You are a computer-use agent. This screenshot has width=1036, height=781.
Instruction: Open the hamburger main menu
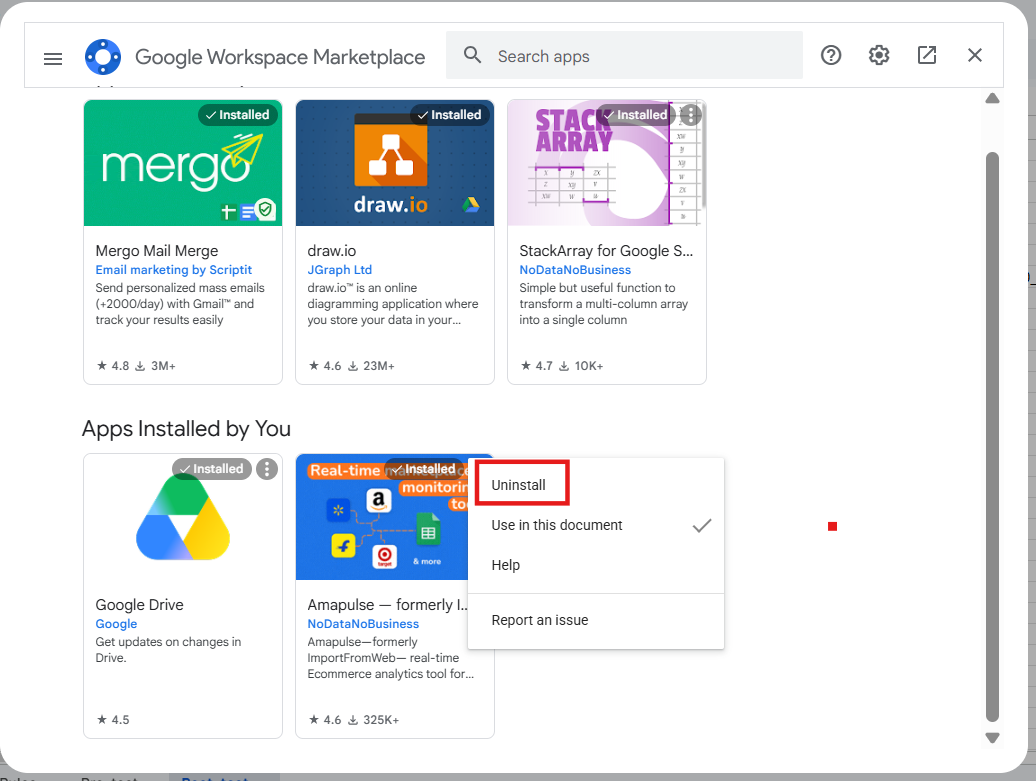[53, 59]
